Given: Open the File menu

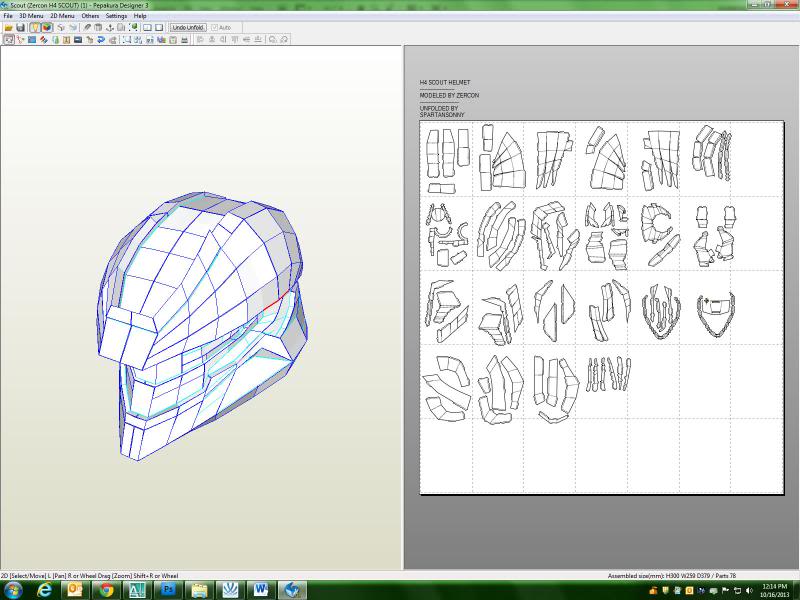Looking at the screenshot, I should click(x=8, y=16).
